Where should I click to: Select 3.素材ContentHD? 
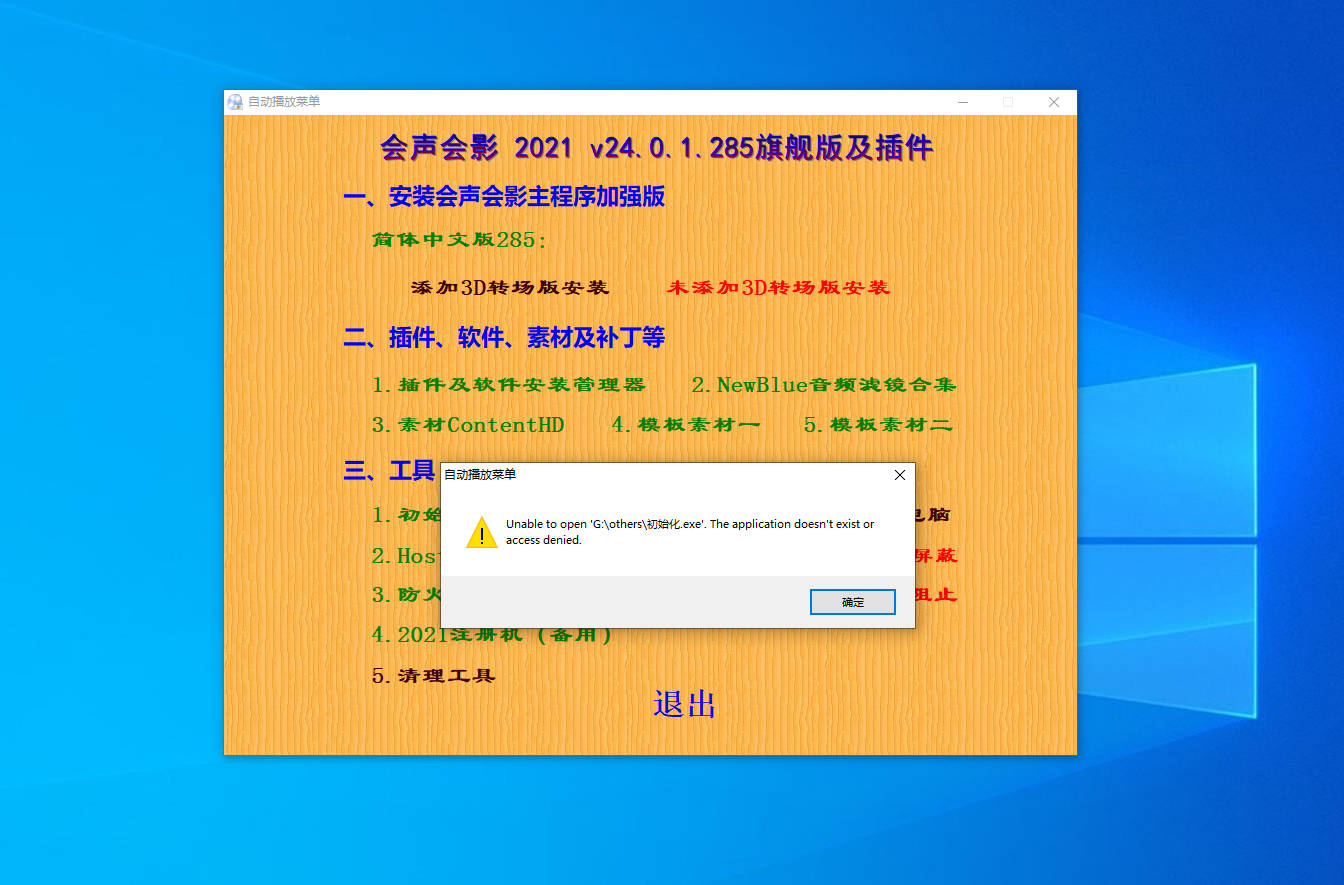(x=468, y=425)
